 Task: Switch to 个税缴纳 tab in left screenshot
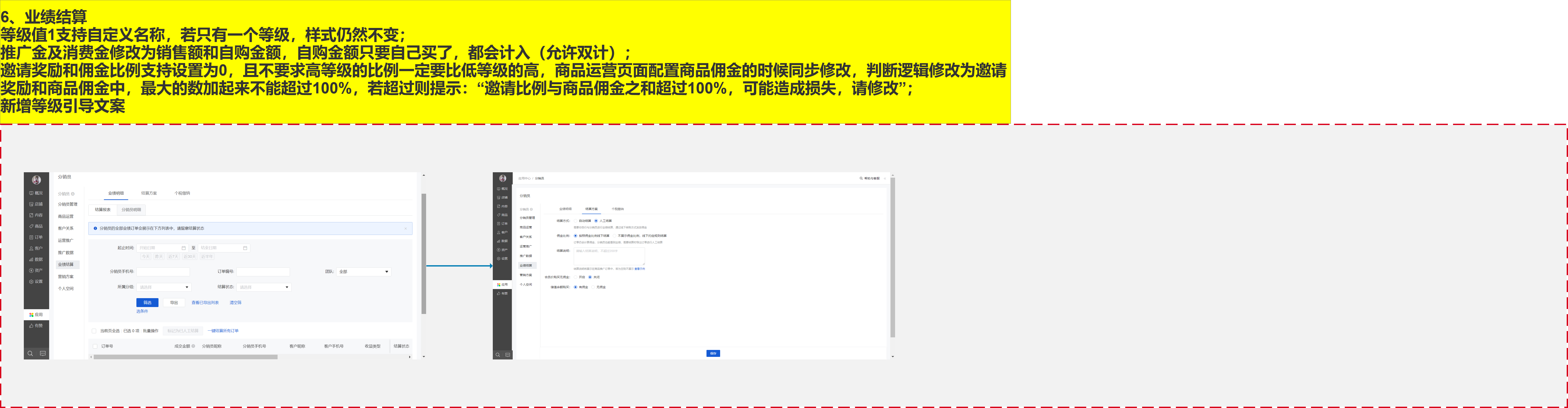point(182,193)
